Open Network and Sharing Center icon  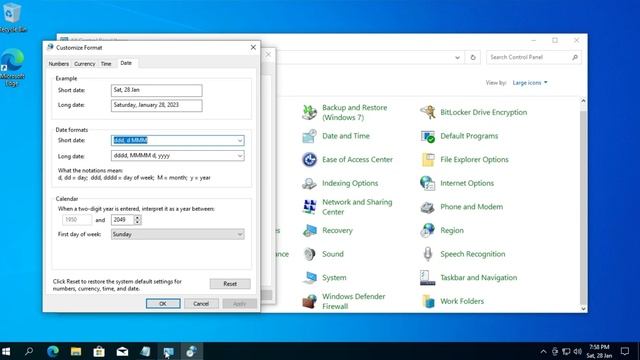point(309,207)
